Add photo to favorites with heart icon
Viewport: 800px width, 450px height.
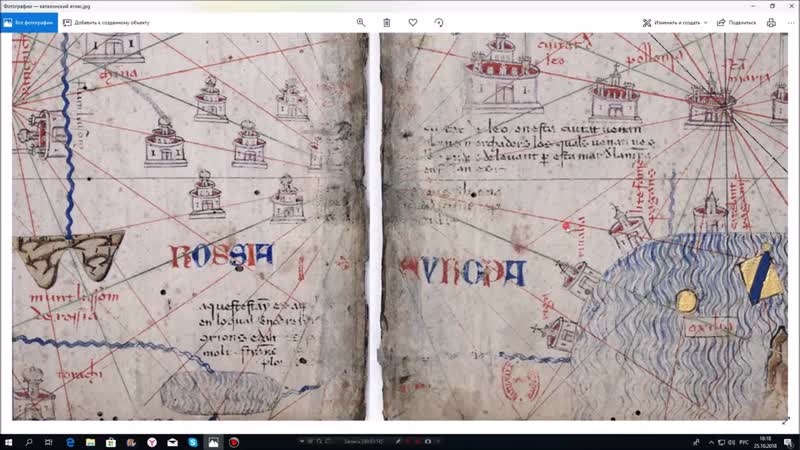(x=413, y=22)
